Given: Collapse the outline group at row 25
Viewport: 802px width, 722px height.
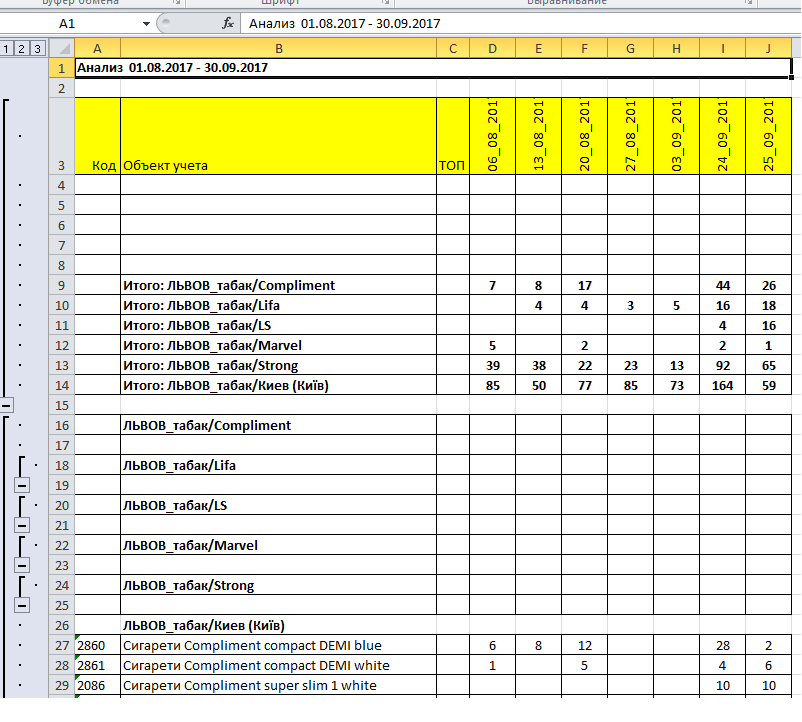Looking at the screenshot, I should 22,605.
